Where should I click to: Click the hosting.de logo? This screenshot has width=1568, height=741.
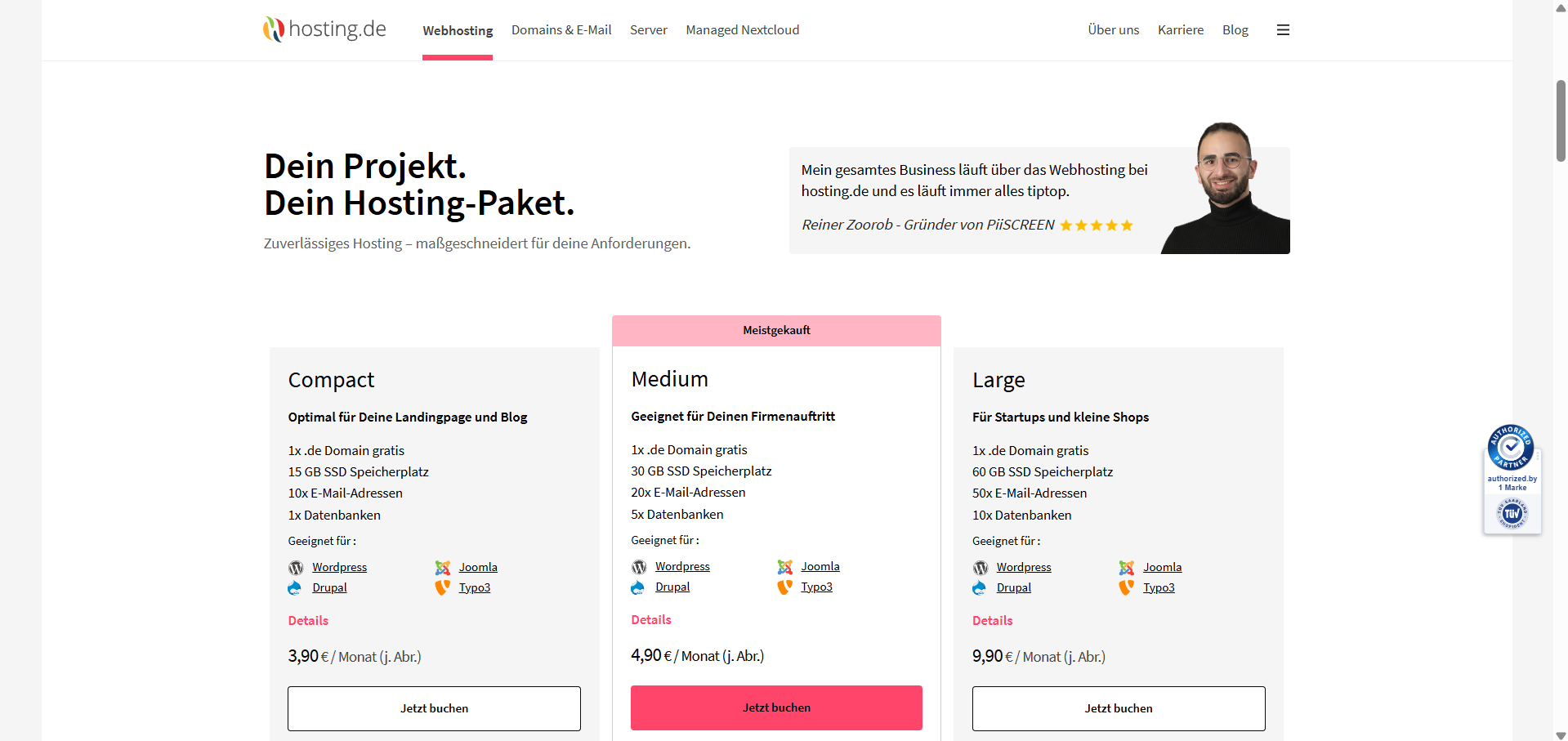pyautogui.click(x=324, y=29)
